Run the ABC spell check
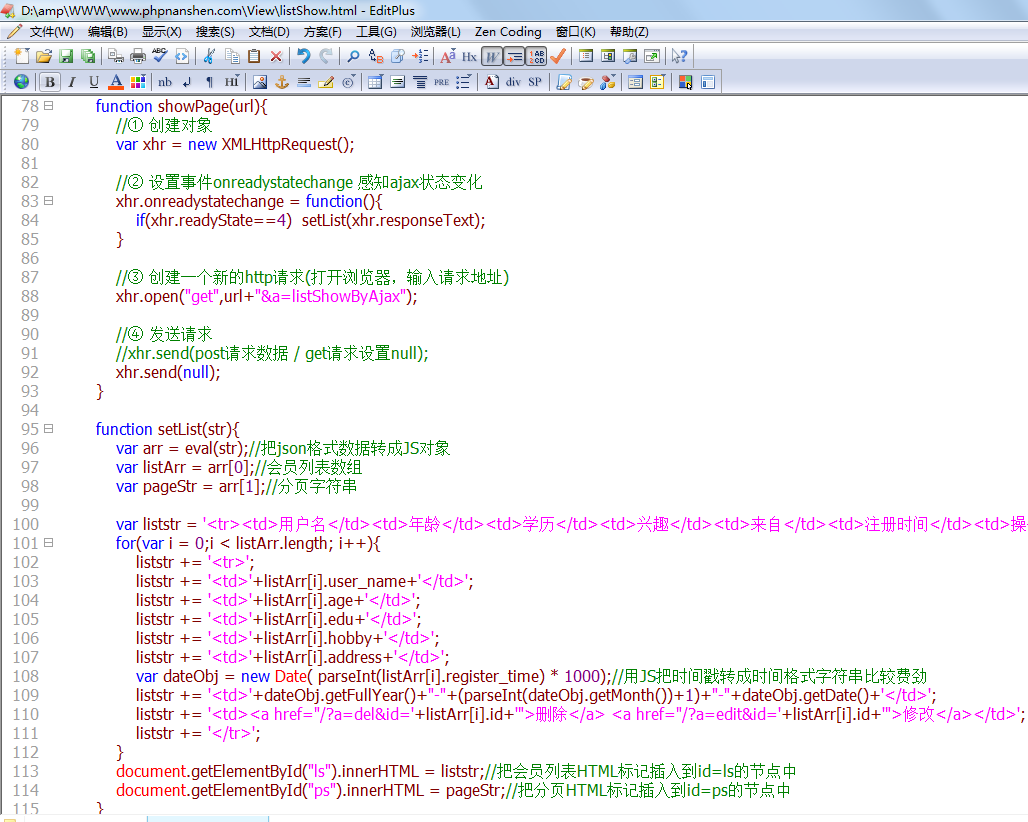The width and height of the screenshot is (1028, 822). pos(160,56)
